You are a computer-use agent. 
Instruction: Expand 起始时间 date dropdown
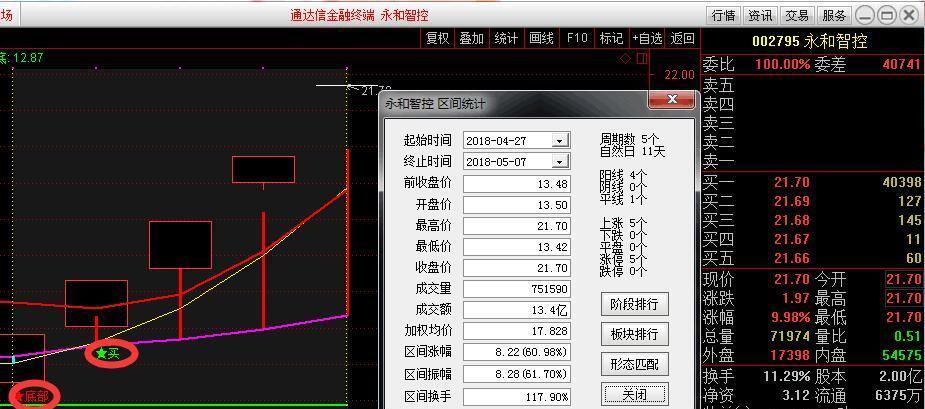click(560, 140)
